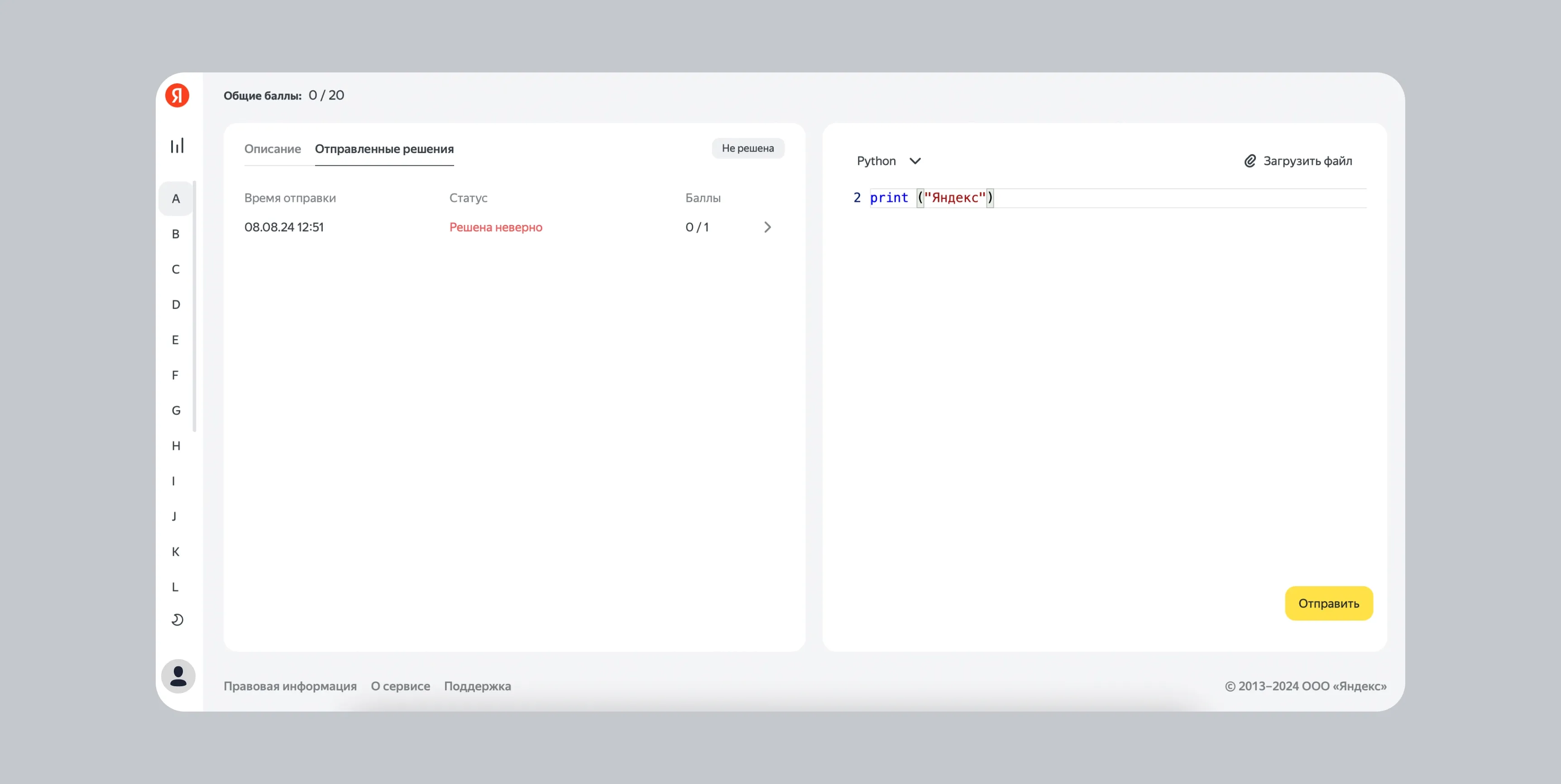Open the Python language dropdown

(x=888, y=161)
